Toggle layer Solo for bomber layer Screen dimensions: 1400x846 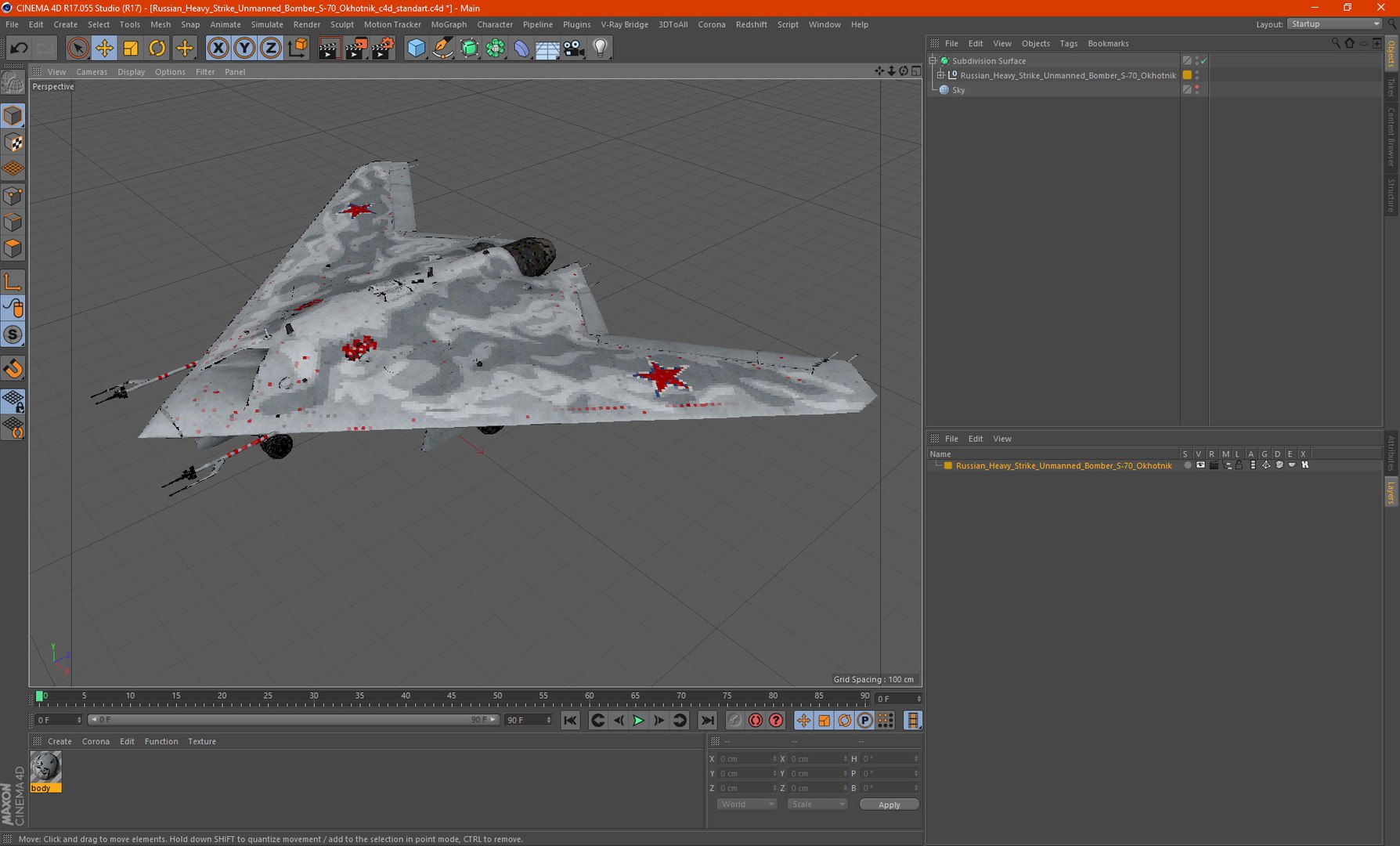click(1187, 465)
